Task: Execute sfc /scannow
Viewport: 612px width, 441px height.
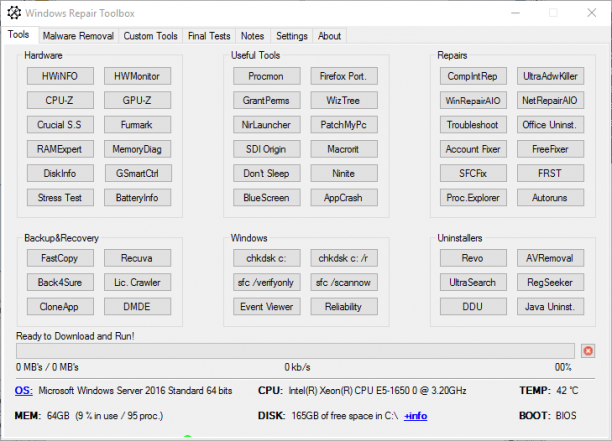Action: [344, 282]
